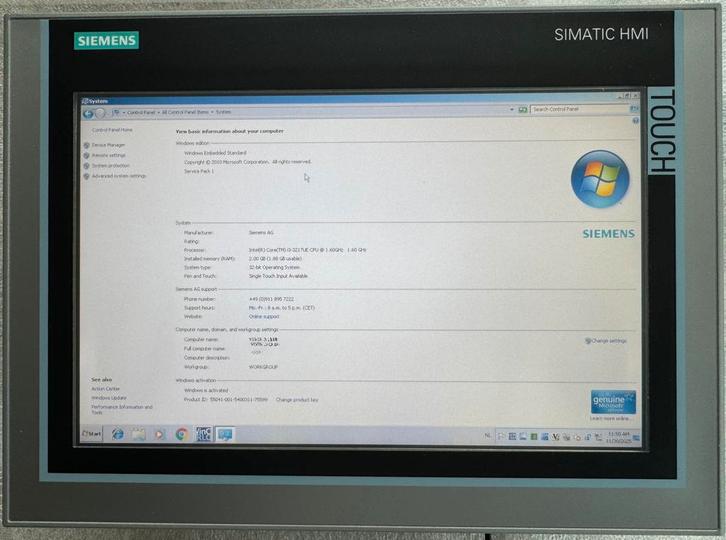Click the shield icon beside System protection
Image resolution: width=726 pixels, height=540 pixels.
(x=86, y=166)
